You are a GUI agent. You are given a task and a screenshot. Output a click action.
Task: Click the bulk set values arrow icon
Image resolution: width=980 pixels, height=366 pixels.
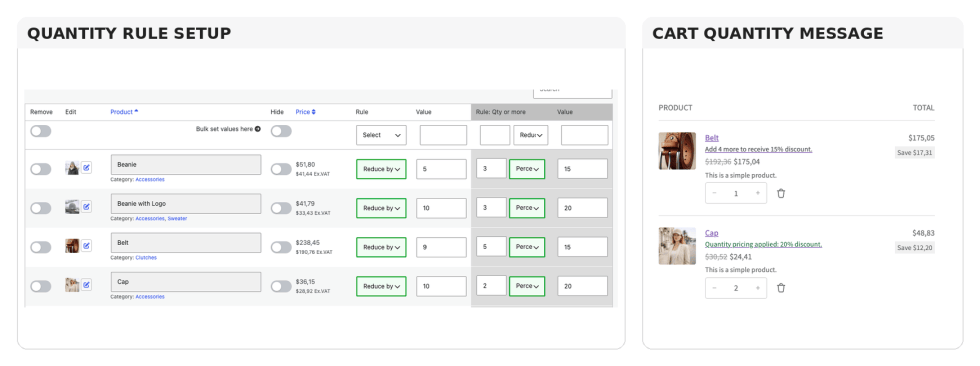(258, 129)
